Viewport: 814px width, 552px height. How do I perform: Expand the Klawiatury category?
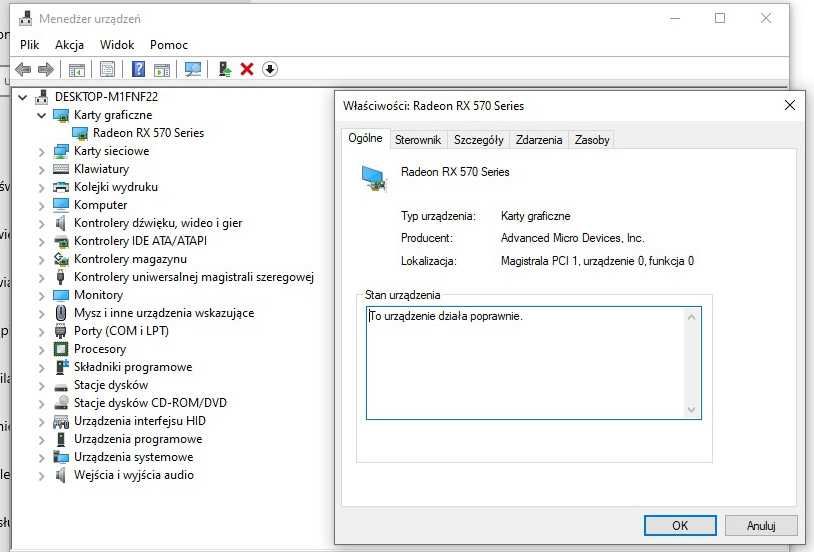(x=42, y=169)
